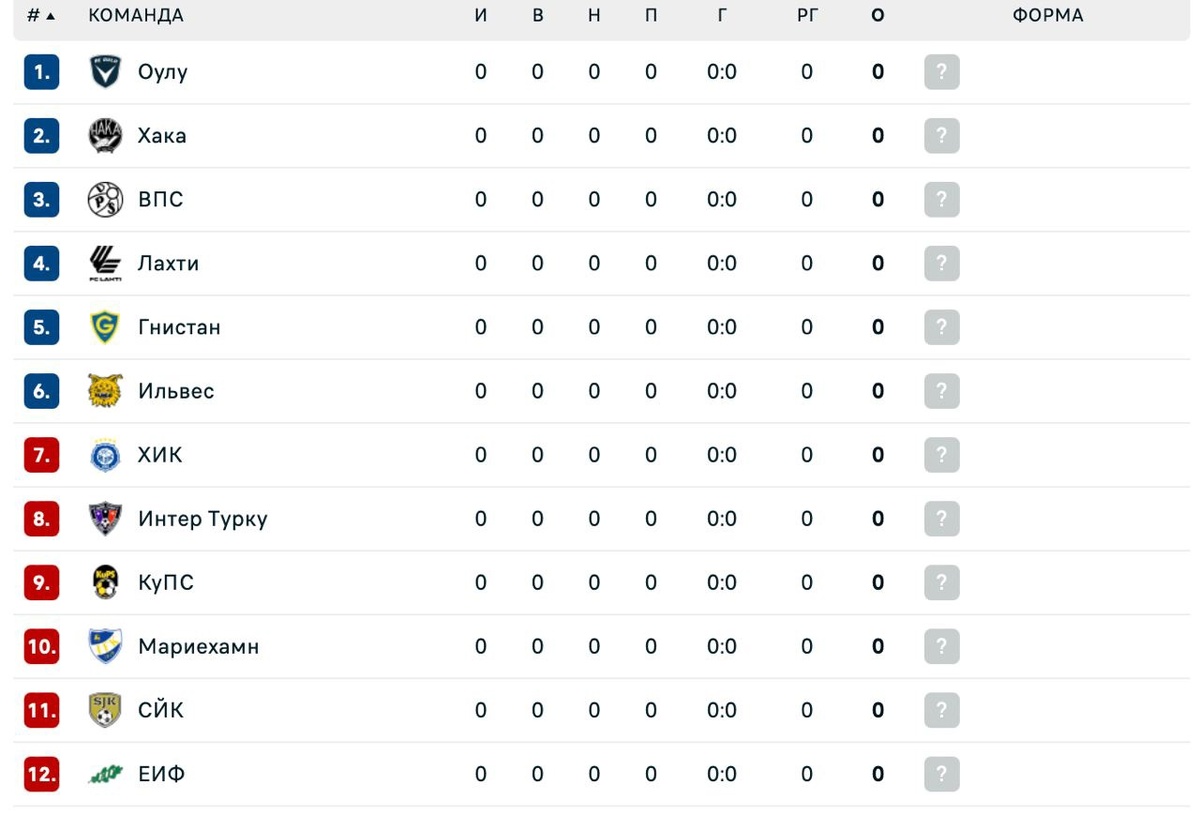This screenshot has width=1200, height=815.
Task: Open the Интер Турку team link
Action: tap(203, 519)
